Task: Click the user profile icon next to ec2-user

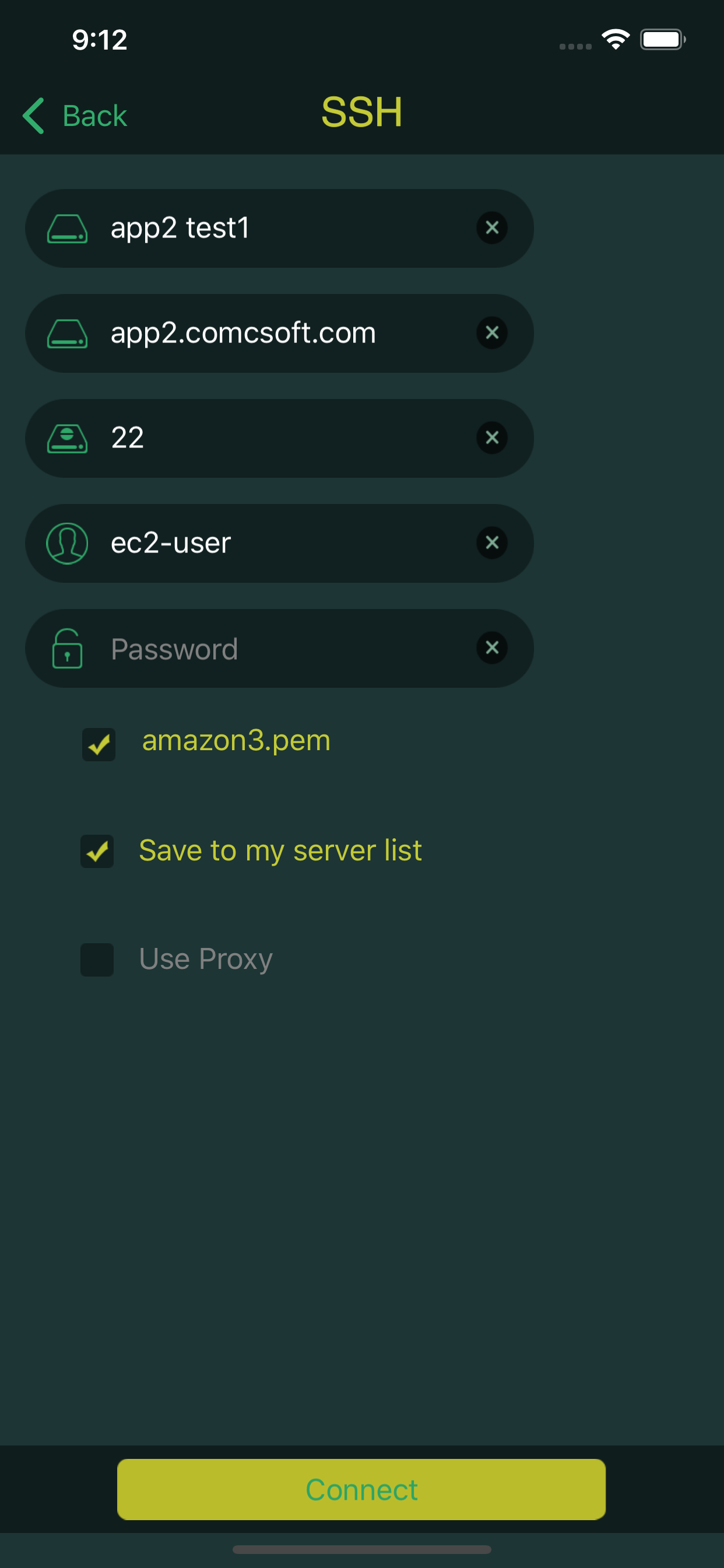Action: (x=68, y=543)
